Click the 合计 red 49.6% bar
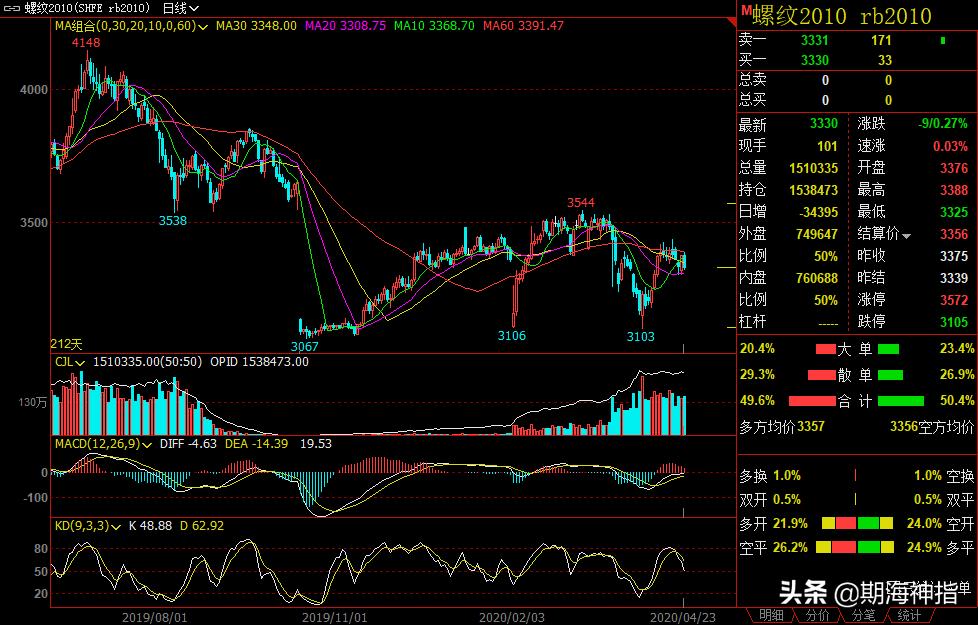The image size is (978, 625). pos(812,401)
